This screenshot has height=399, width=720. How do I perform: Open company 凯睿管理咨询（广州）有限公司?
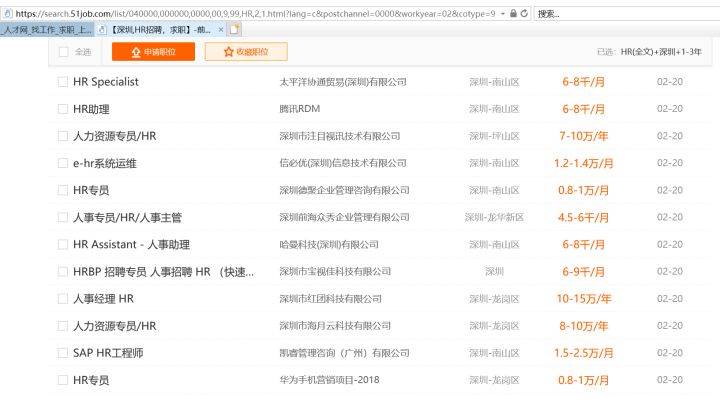[x=344, y=353]
